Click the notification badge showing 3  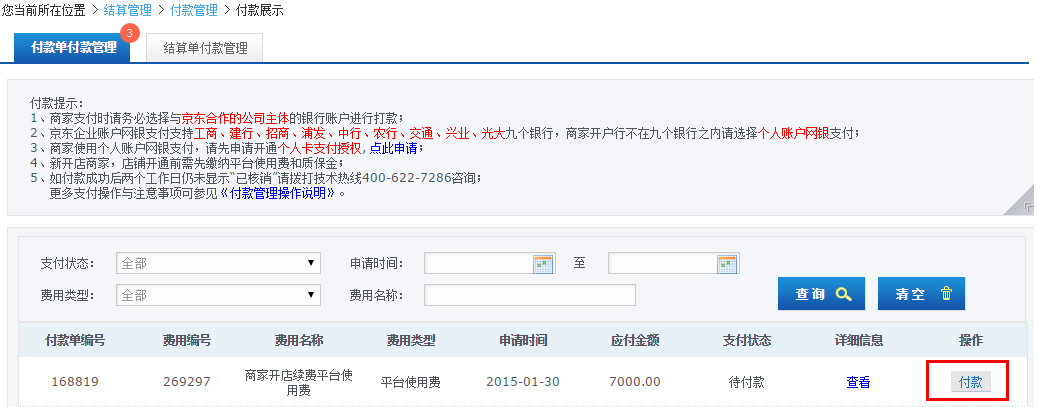(x=128, y=33)
